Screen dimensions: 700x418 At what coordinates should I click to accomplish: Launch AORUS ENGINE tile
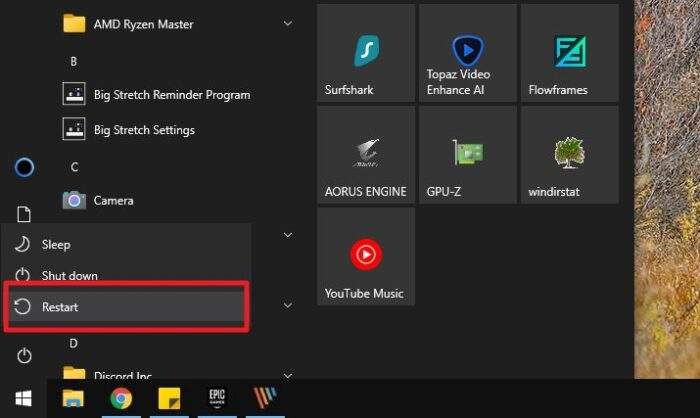pos(366,155)
